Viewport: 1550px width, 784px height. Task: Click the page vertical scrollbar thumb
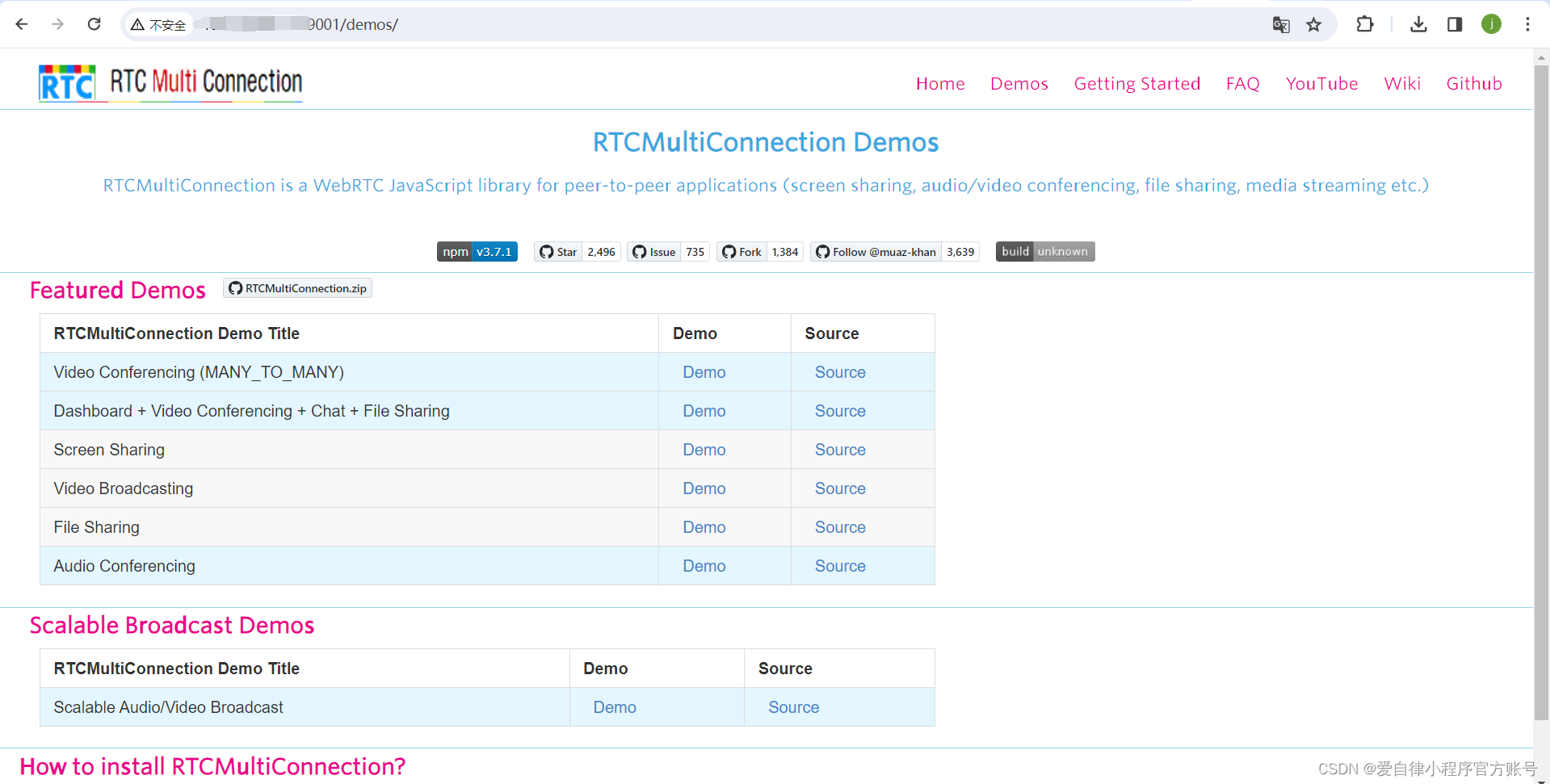(x=1541, y=392)
